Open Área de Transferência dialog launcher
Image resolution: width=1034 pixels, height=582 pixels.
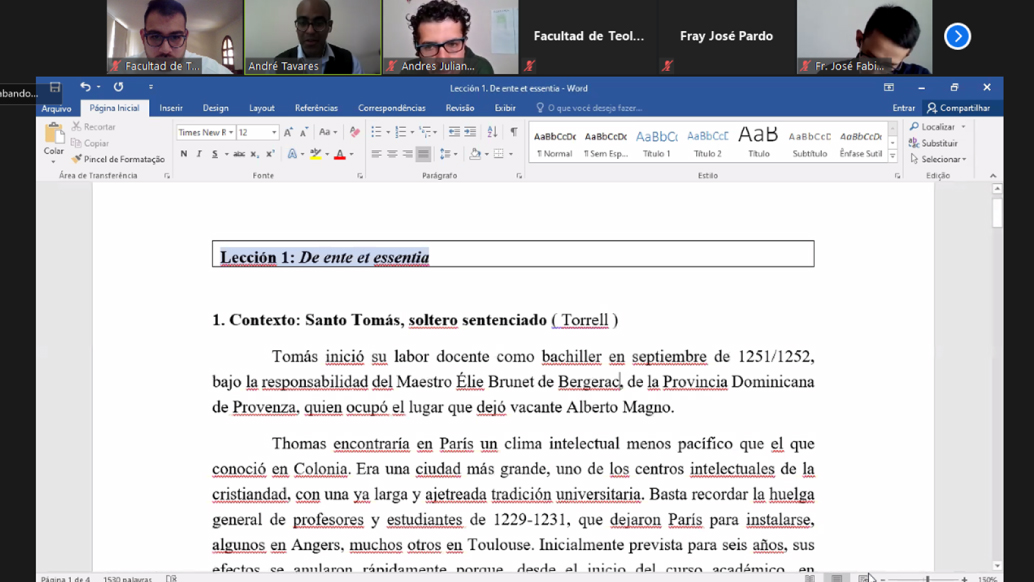click(x=167, y=176)
